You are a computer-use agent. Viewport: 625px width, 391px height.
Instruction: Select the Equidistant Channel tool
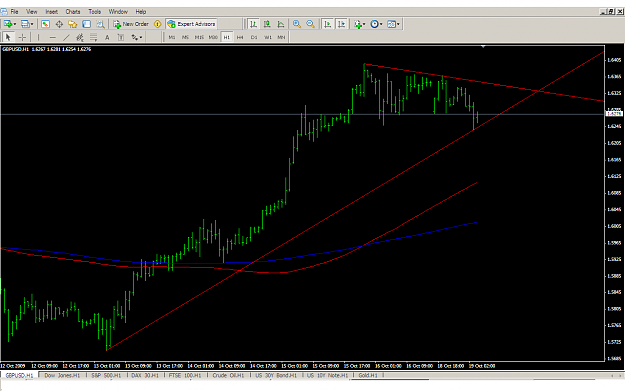click(x=80, y=37)
